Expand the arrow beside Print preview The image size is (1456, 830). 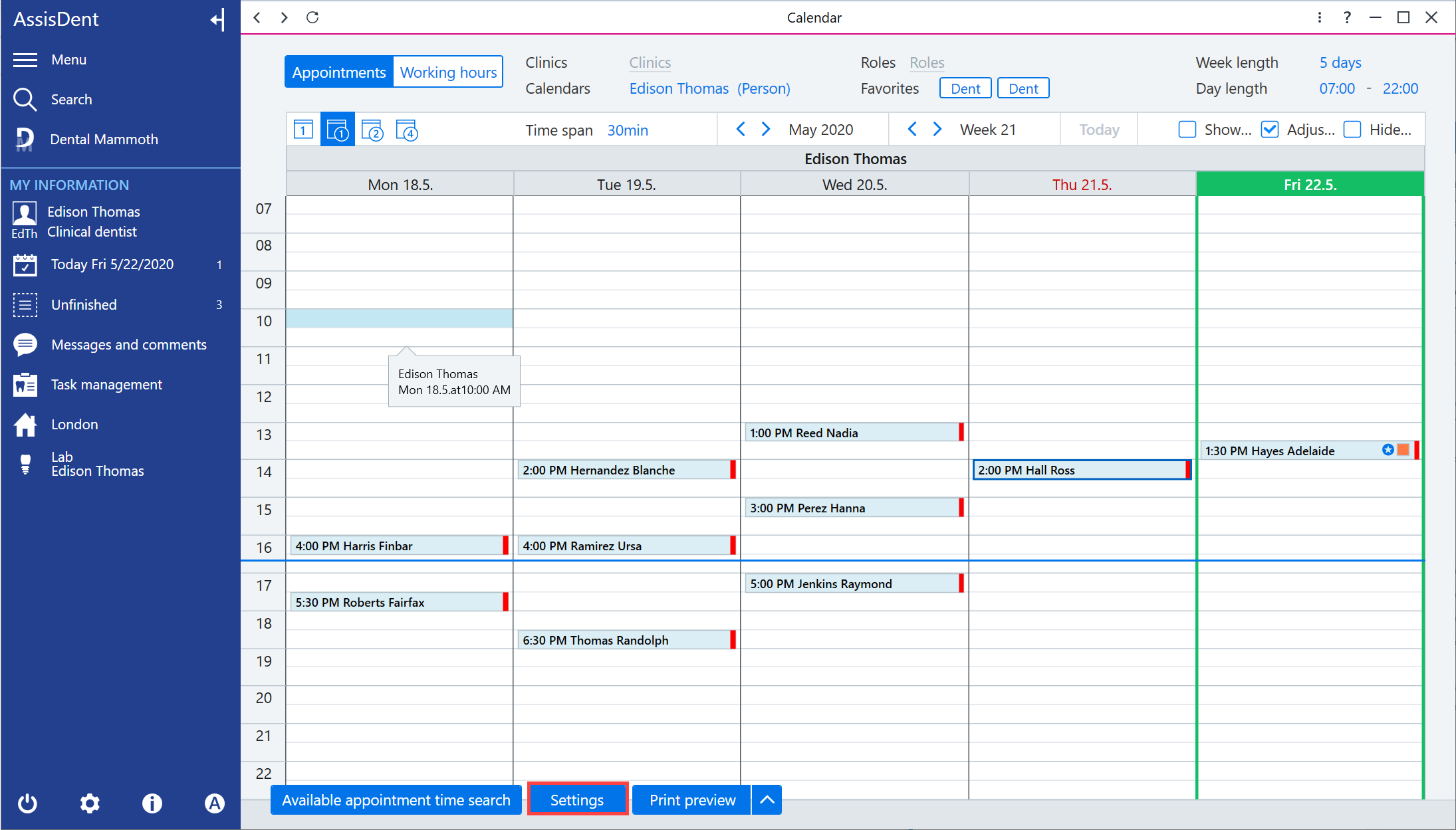[x=767, y=800]
